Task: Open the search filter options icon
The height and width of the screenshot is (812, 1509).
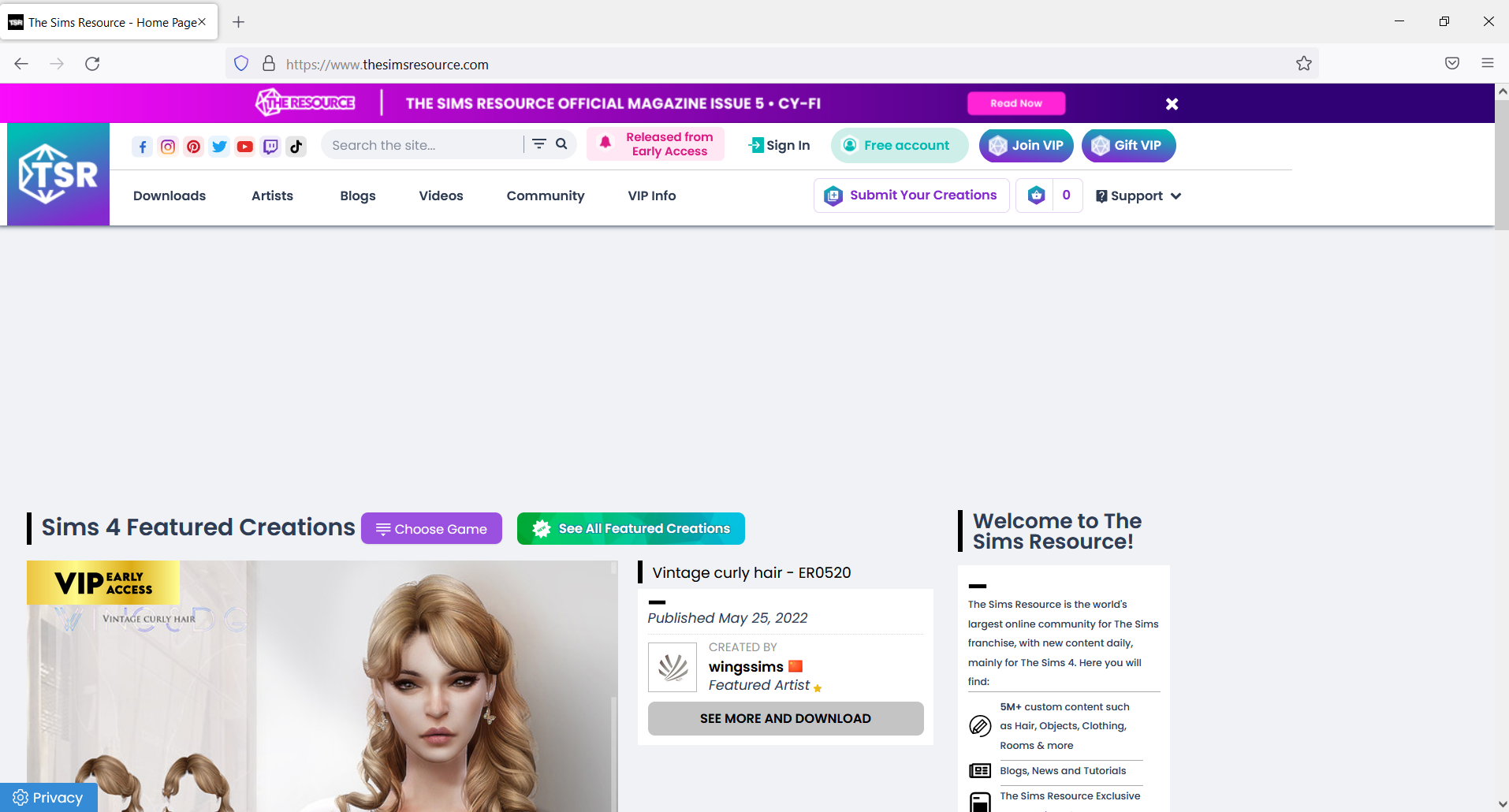Action: (x=538, y=144)
